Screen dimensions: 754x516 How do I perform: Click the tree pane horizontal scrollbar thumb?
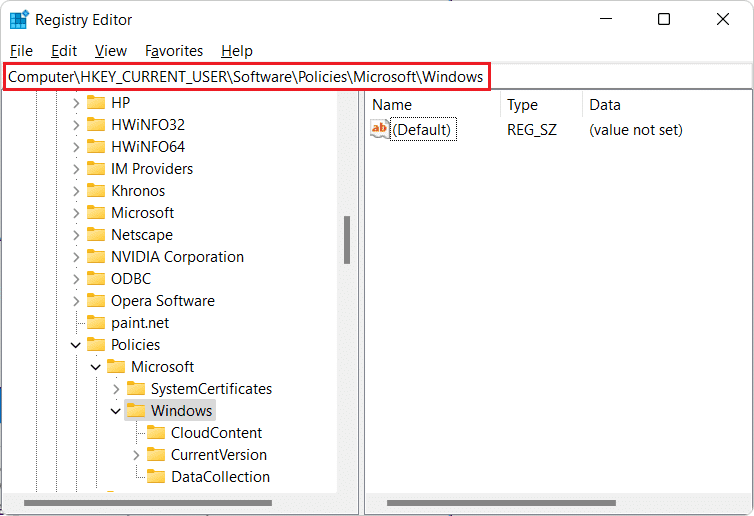point(148,503)
